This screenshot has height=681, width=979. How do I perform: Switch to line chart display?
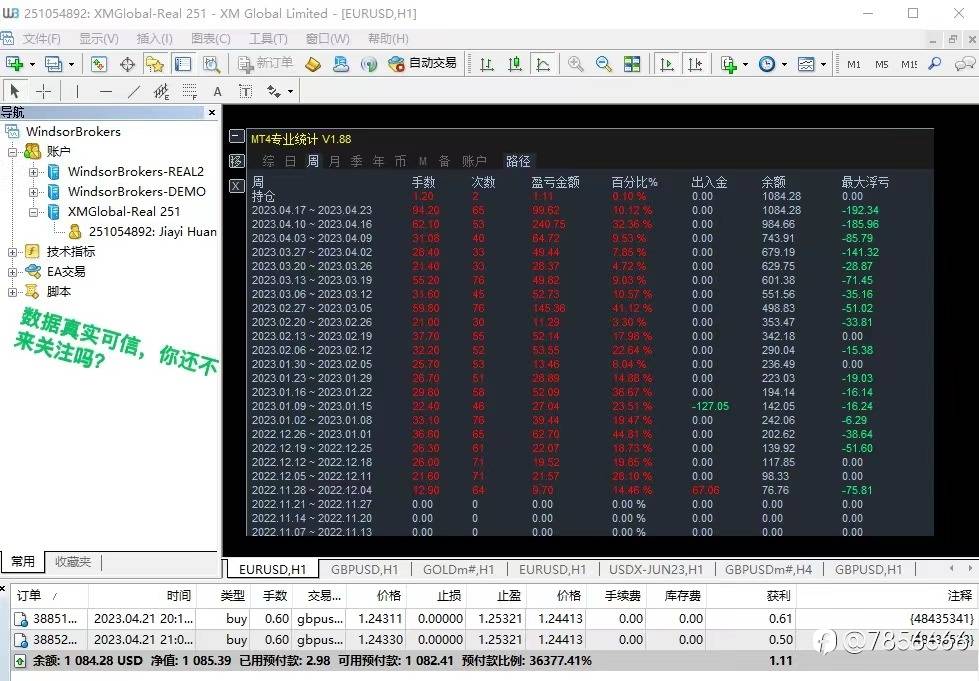click(x=543, y=64)
